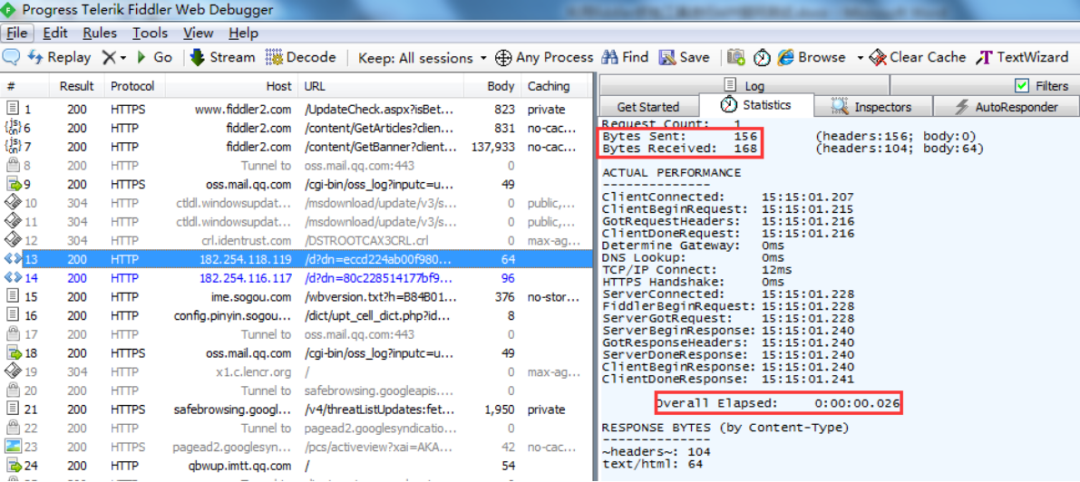1080x482 pixels.
Task: Click the # column header
Action: click(x=25, y=86)
